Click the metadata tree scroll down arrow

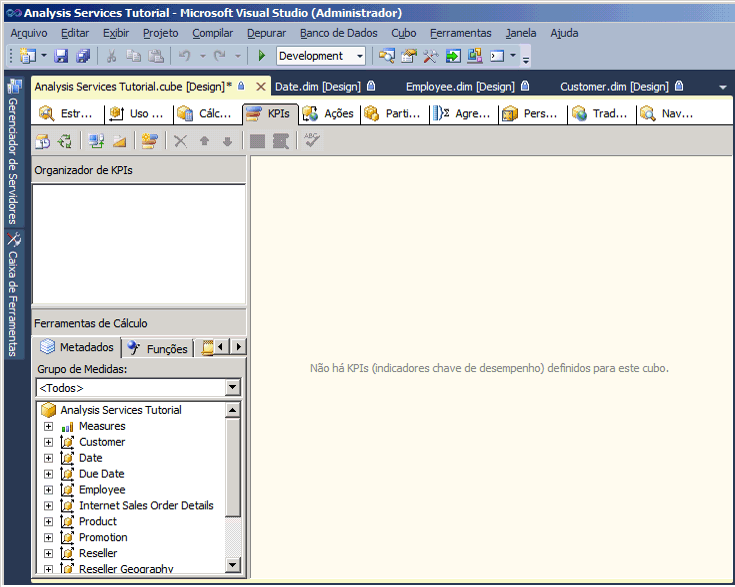[x=233, y=565]
